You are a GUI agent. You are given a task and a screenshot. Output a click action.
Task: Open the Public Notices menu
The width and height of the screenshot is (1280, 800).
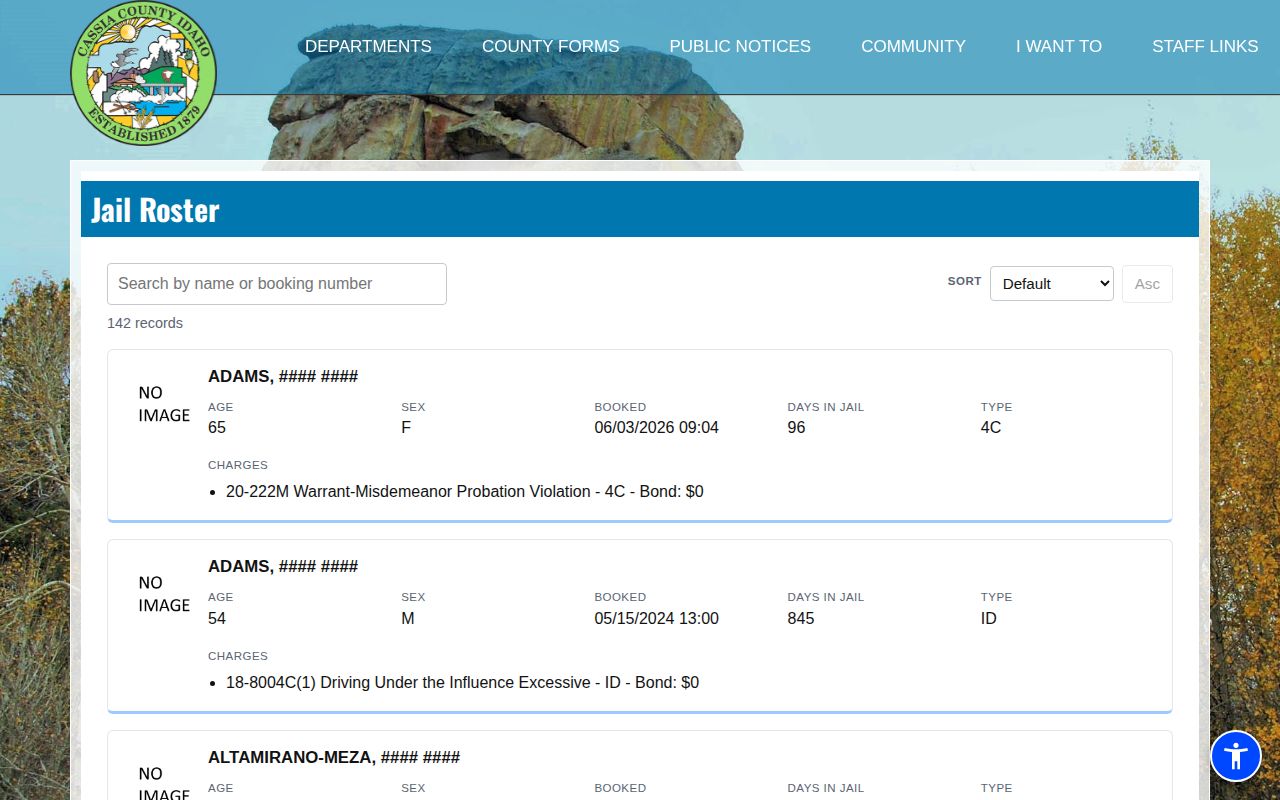[x=740, y=46]
